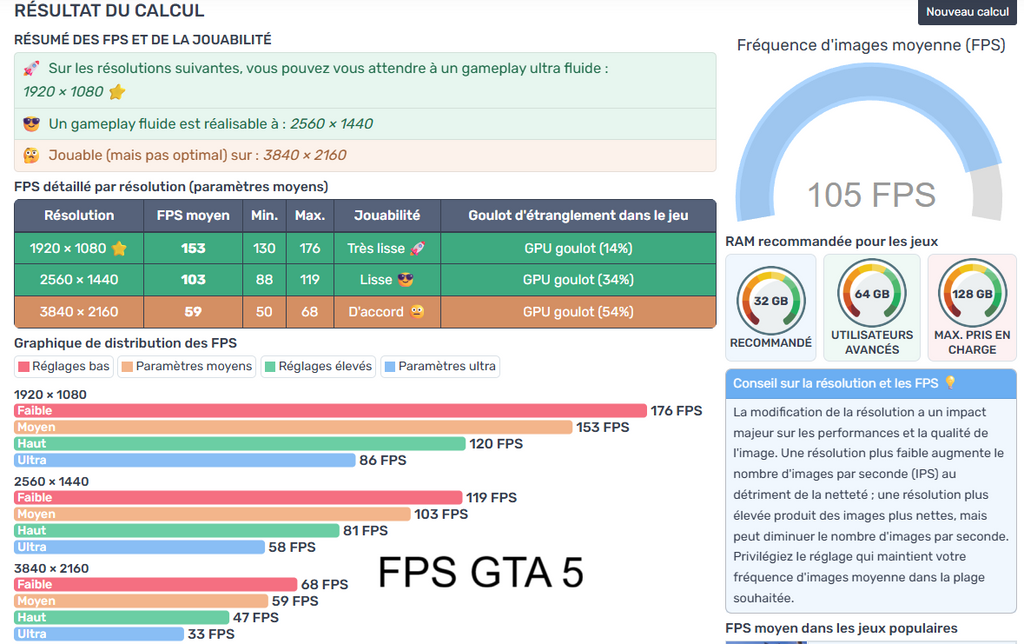
Task: Select the Résolution column header
Action: 79,215
